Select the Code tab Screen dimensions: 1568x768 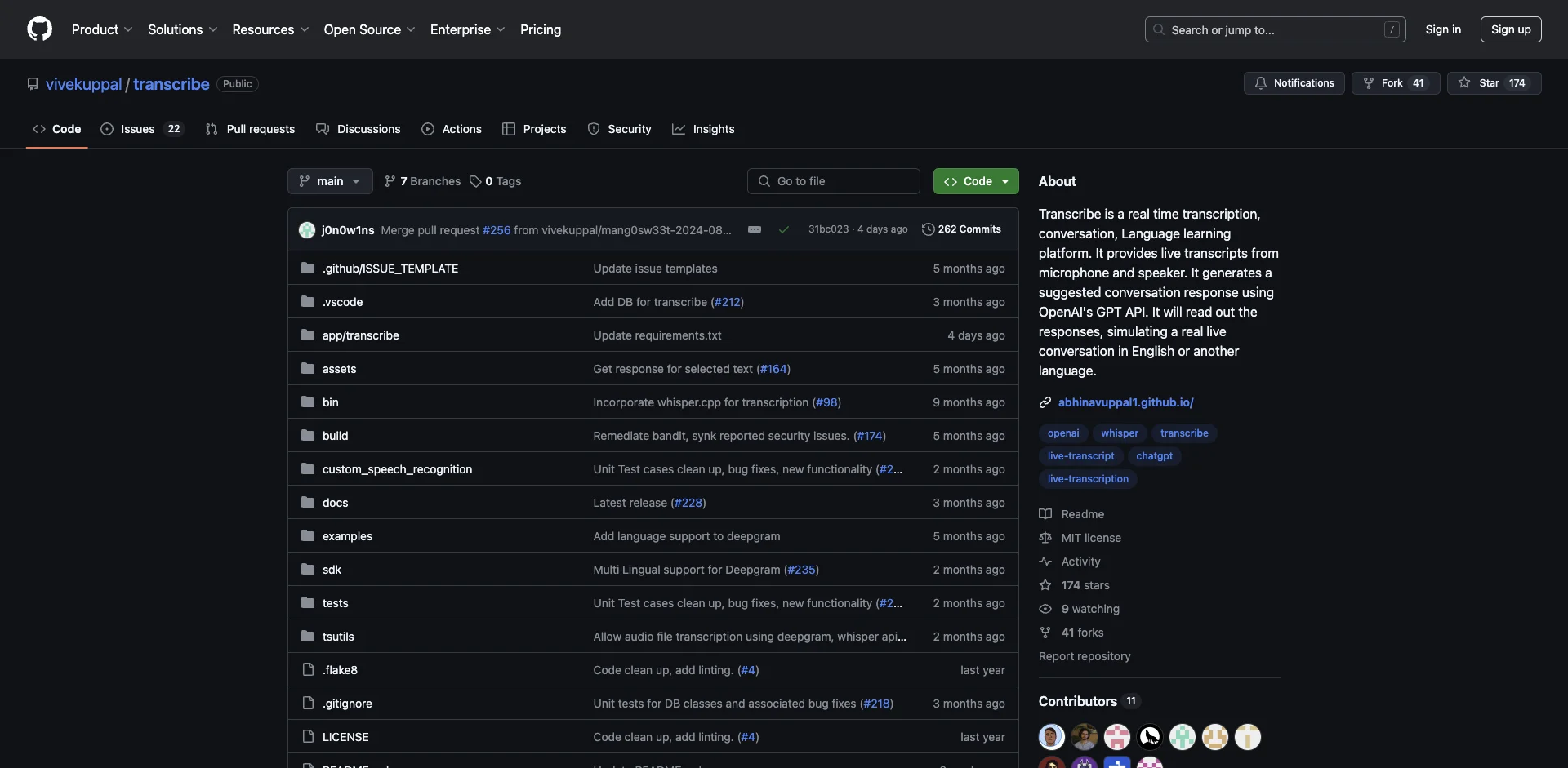pyautogui.click(x=57, y=129)
